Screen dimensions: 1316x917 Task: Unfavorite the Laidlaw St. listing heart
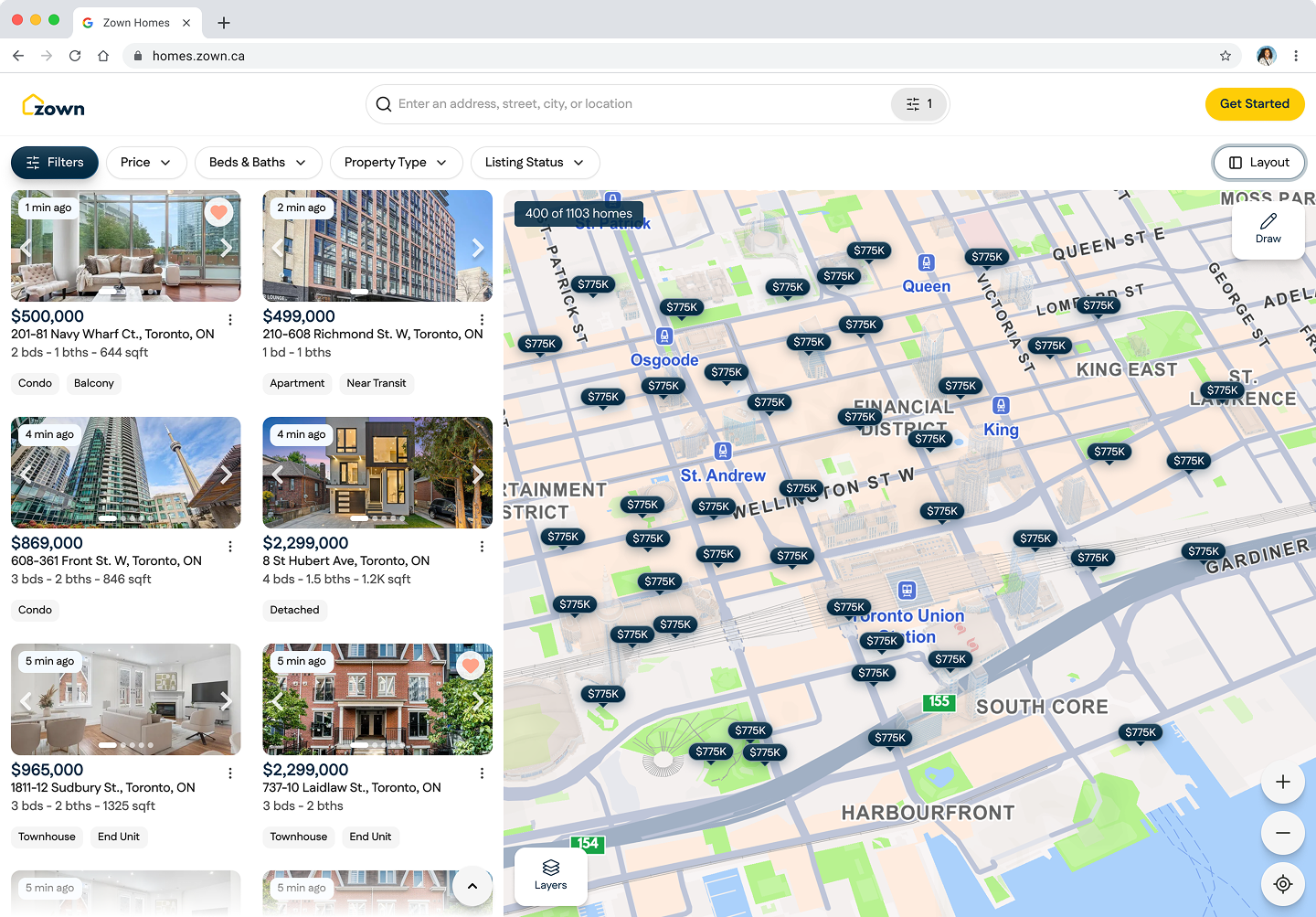point(471,666)
